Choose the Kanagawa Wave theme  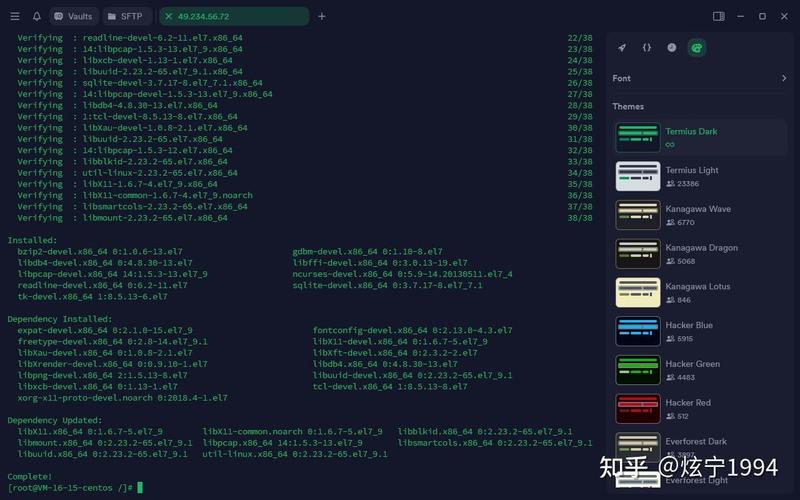pyautogui.click(x=701, y=215)
